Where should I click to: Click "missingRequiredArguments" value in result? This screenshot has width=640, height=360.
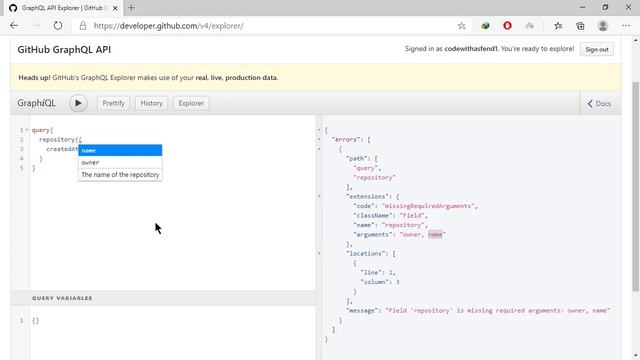click(x=429, y=206)
